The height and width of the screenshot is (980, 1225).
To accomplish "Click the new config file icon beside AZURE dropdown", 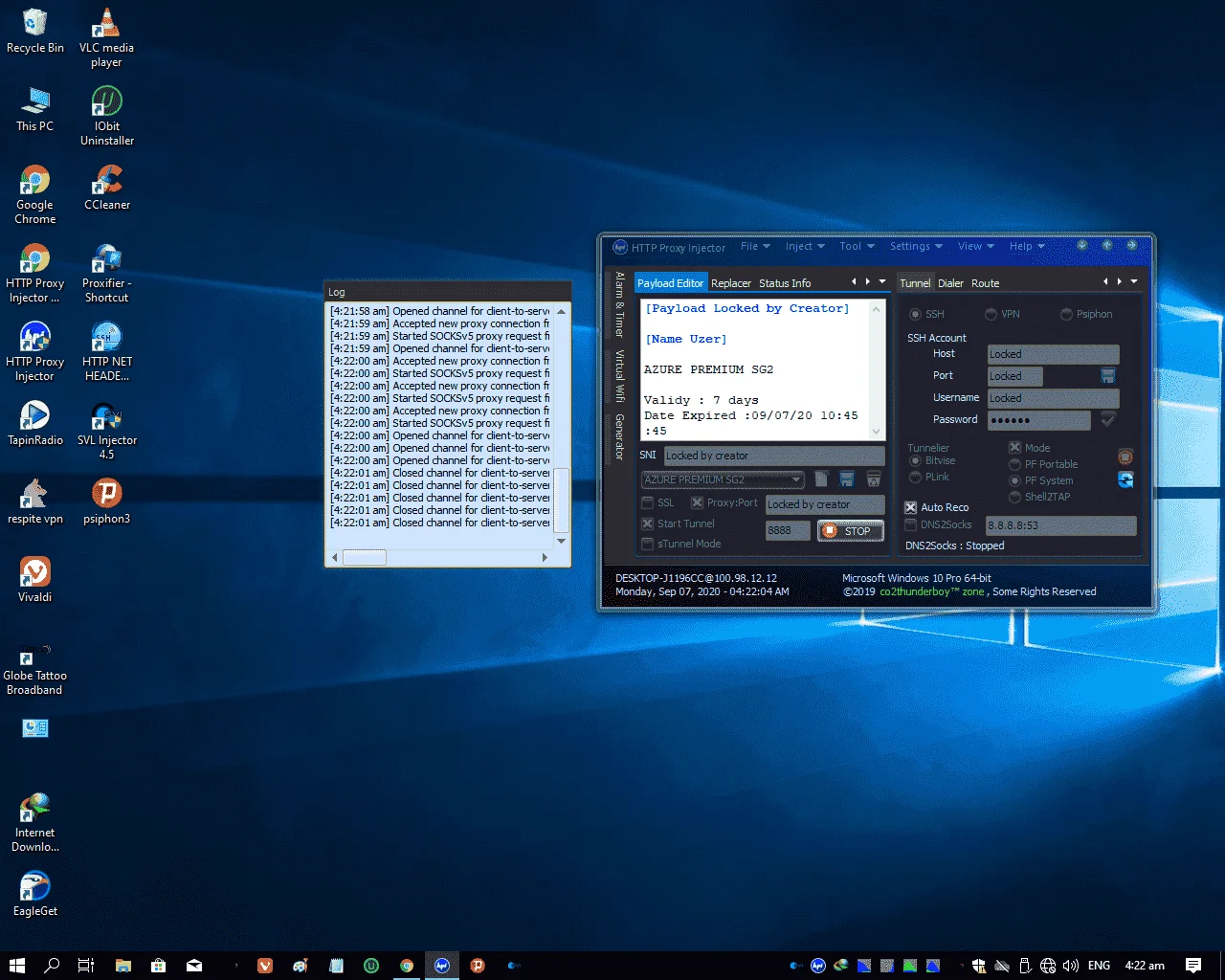I will [821, 479].
